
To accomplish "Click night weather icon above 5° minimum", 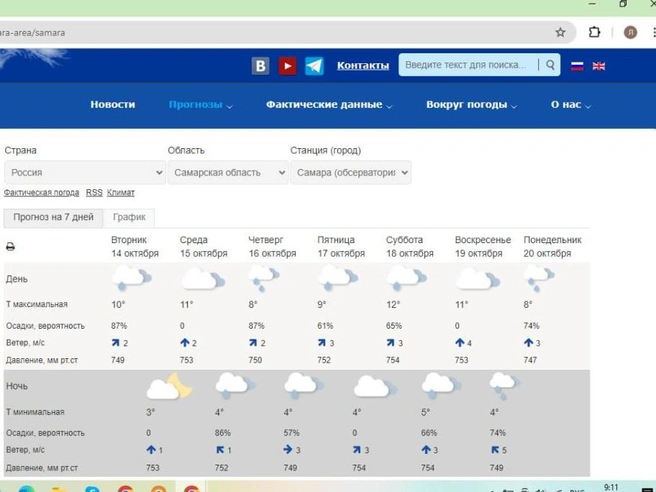I will tap(441, 385).
